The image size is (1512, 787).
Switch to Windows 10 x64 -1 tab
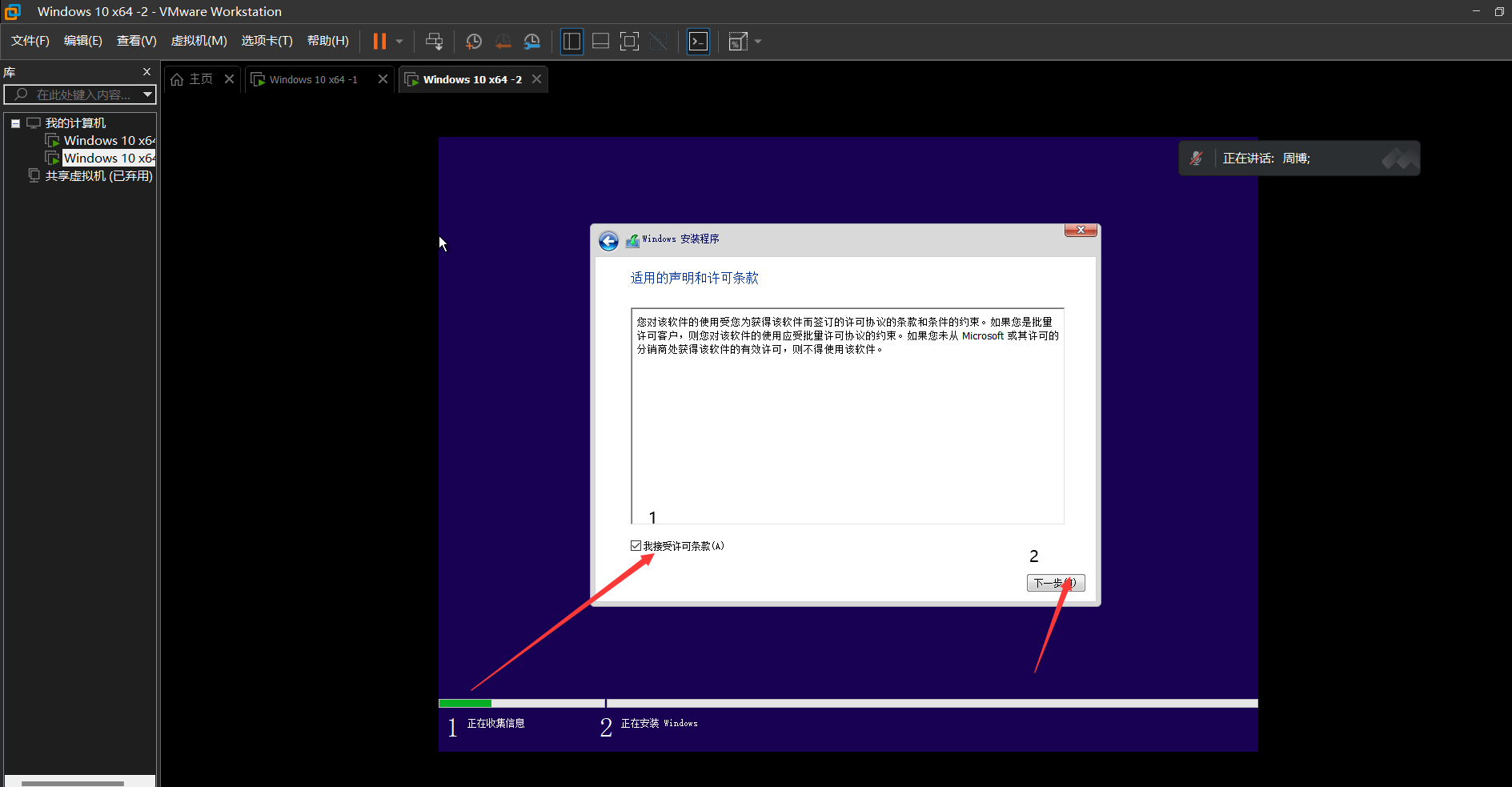(x=313, y=79)
